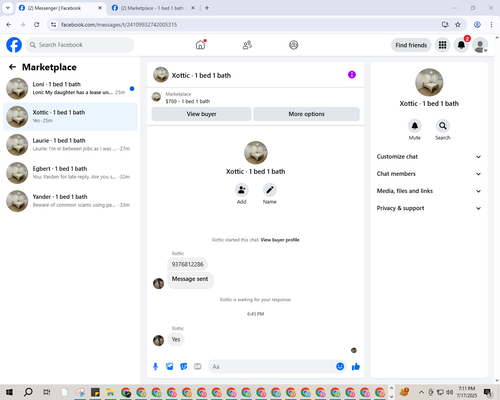Switch to the Messenger | Facebook tab
The width and height of the screenshot is (500, 400).
pyautogui.click(x=60, y=8)
